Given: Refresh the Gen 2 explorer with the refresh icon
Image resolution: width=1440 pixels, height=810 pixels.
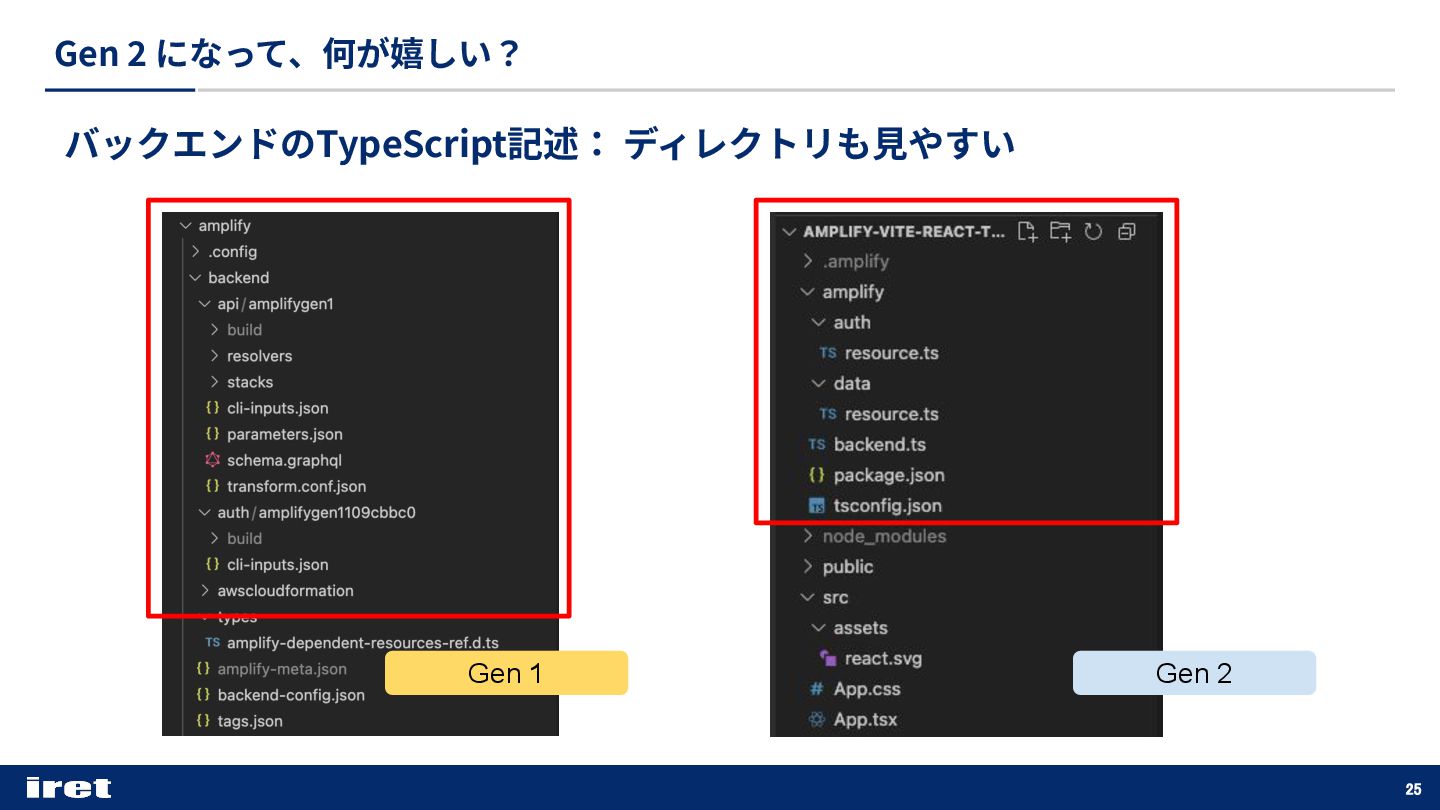Looking at the screenshot, I should point(1093,232).
